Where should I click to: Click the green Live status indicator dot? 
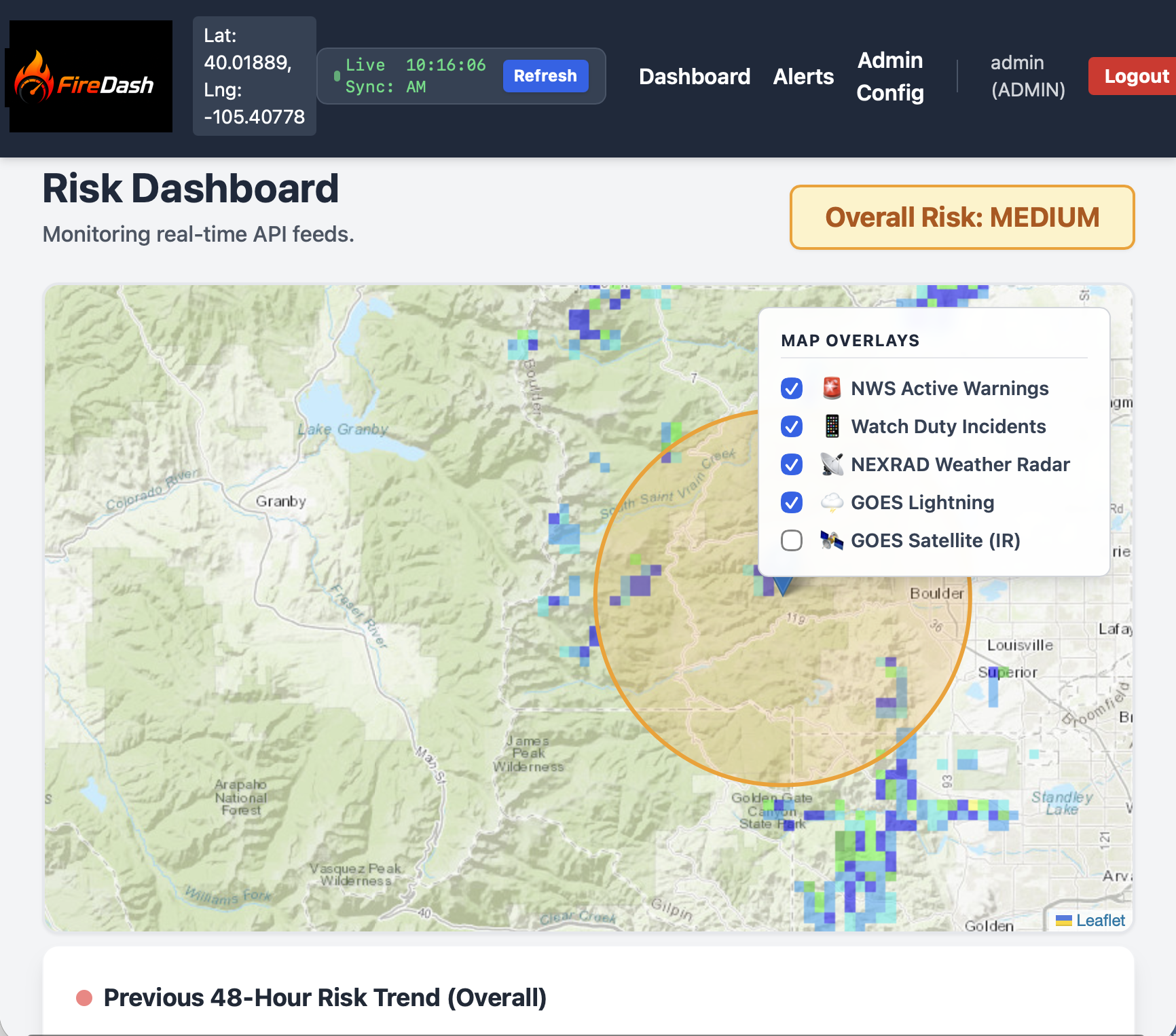(x=337, y=75)
